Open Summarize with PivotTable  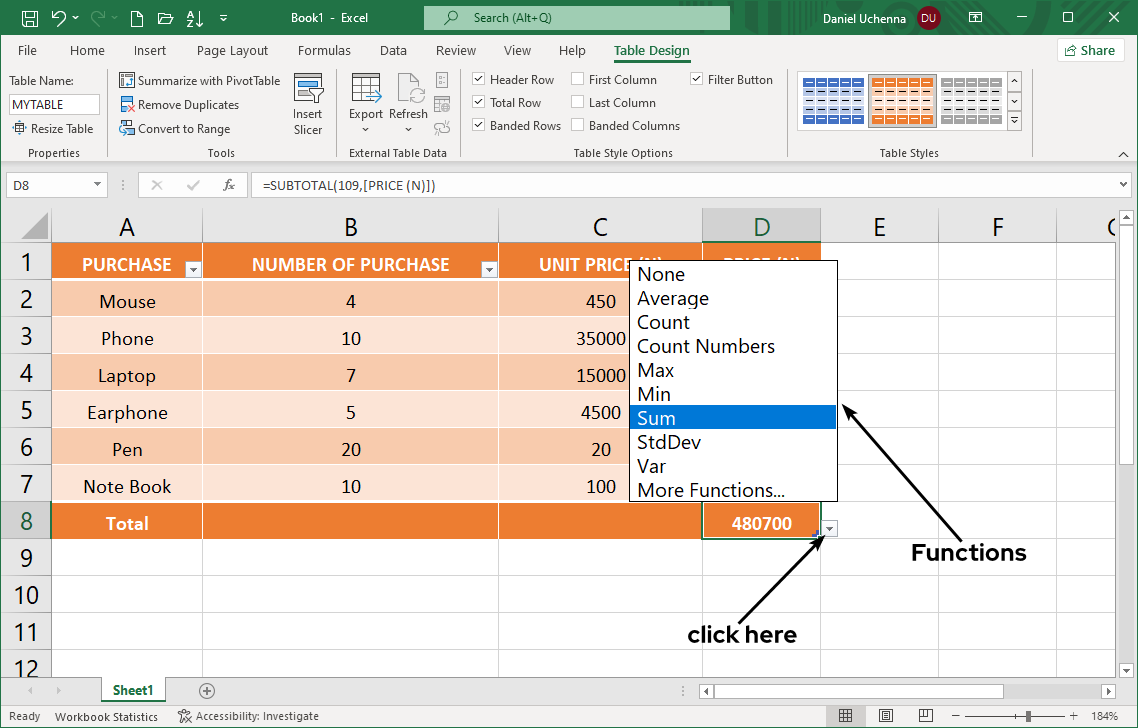point(199,80)
